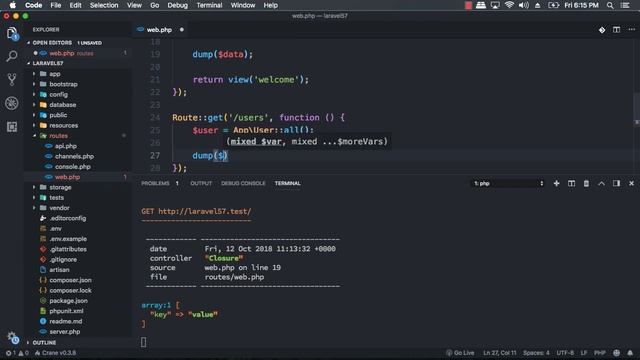
Task: Click the open changes icon in editor toolbar
Action: (x=602, y=30)
